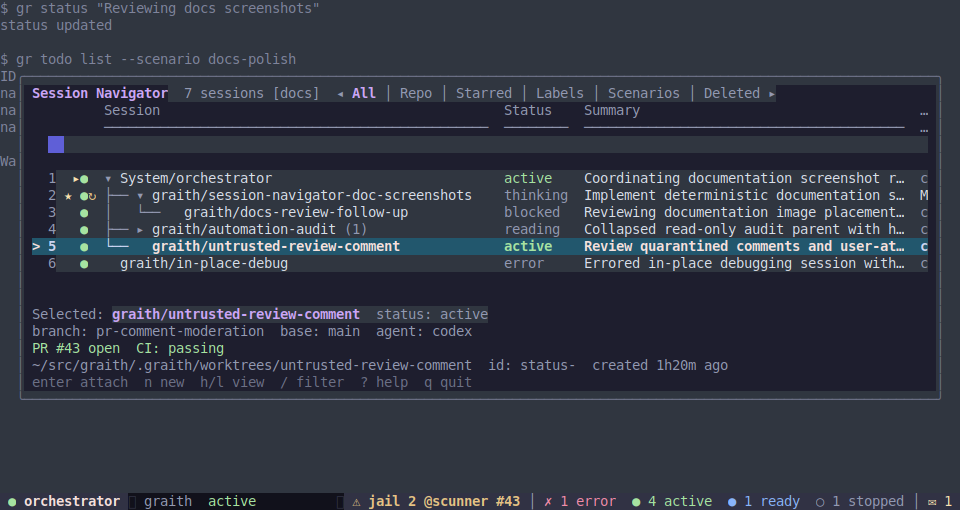Click the warning triangle icon beside jail
Viewport: 960px width, 510px height.
pos(356,502)
